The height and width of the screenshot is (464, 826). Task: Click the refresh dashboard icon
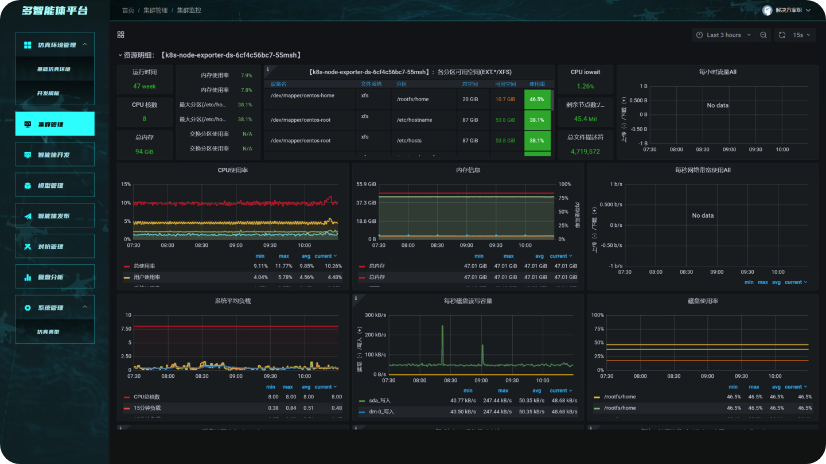[781, 35]
